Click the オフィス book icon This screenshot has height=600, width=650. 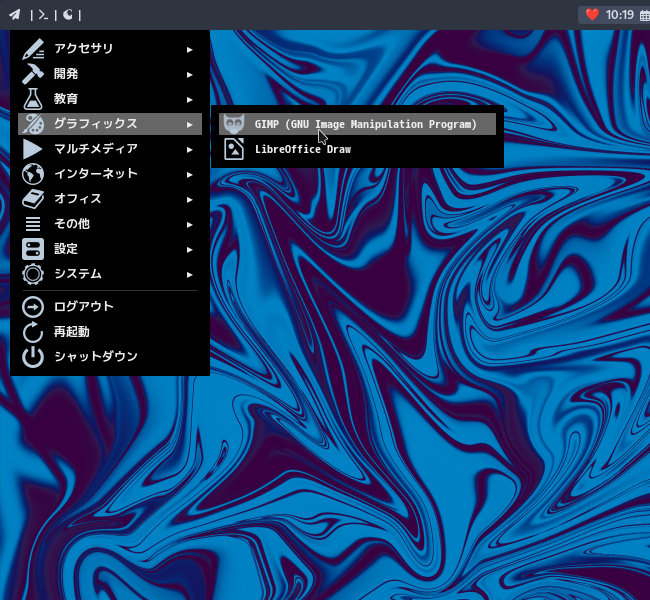(33, 199)
